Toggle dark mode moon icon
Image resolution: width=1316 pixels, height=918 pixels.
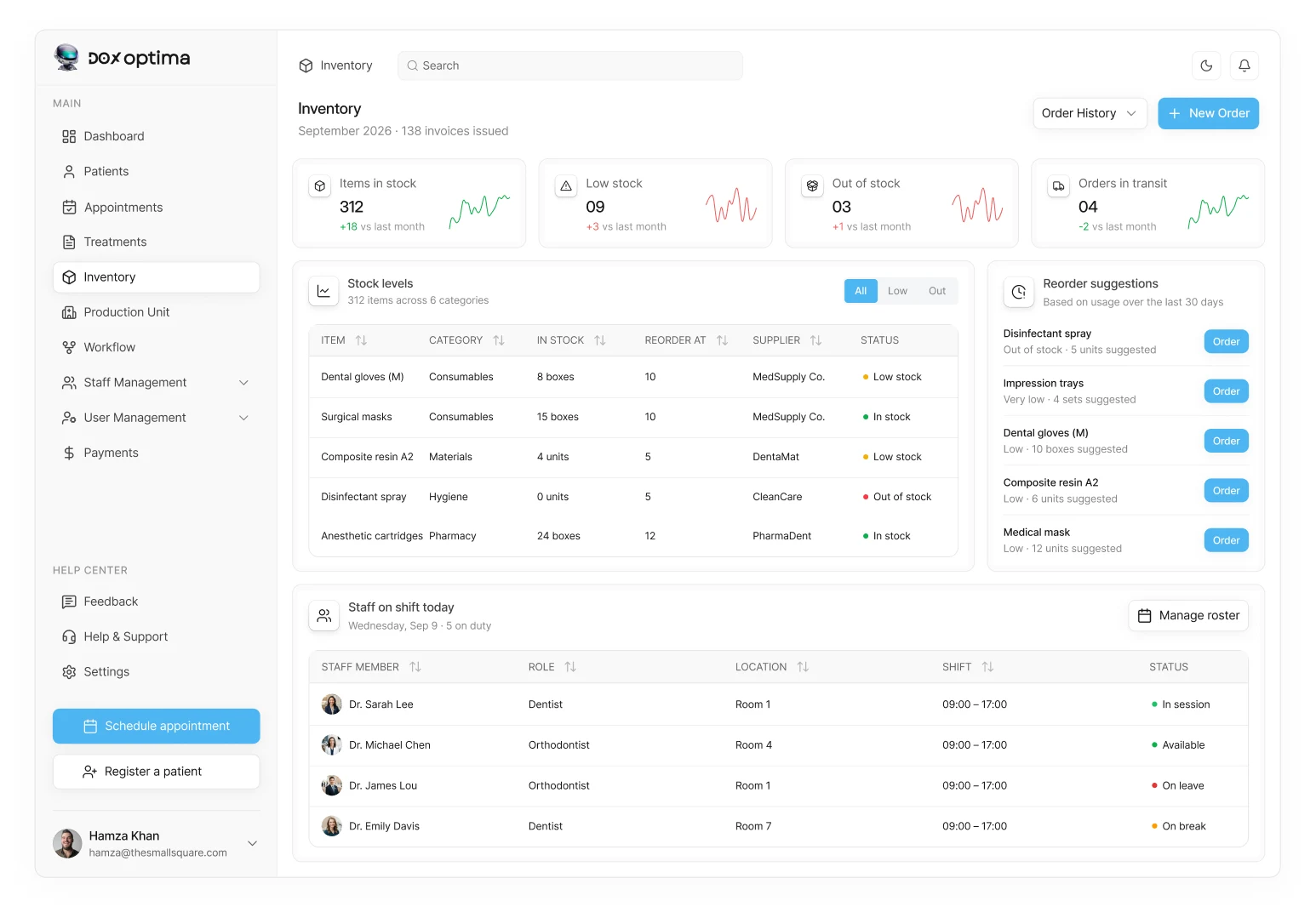[x=1206, y=66]
